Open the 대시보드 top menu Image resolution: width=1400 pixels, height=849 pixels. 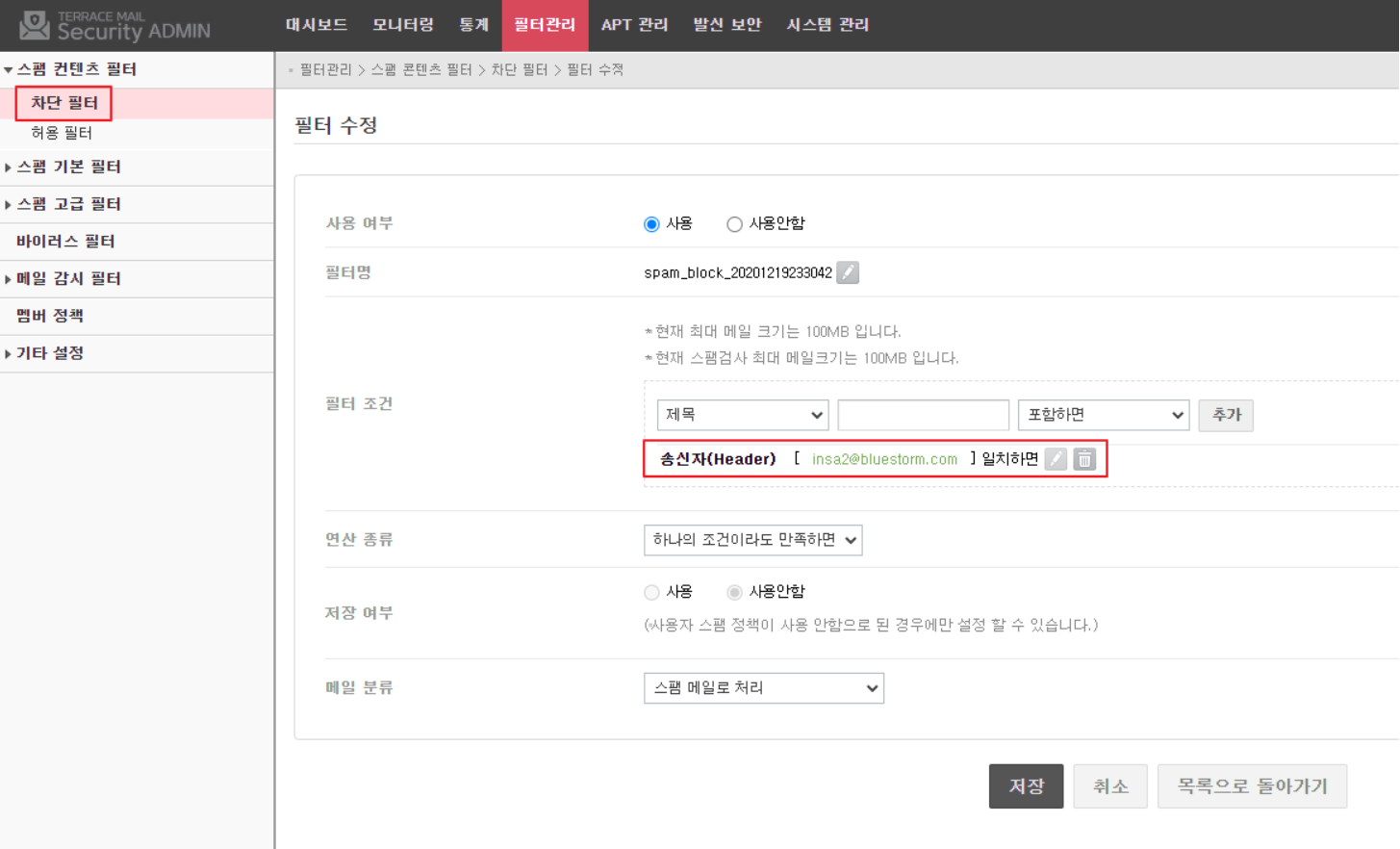pos(316,25)
